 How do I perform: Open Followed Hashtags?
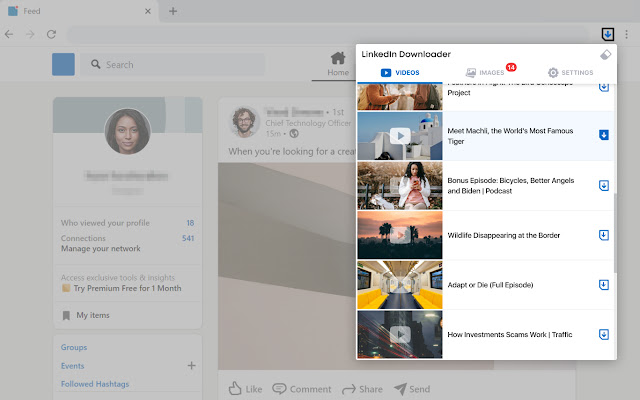(x=95, y=384)
